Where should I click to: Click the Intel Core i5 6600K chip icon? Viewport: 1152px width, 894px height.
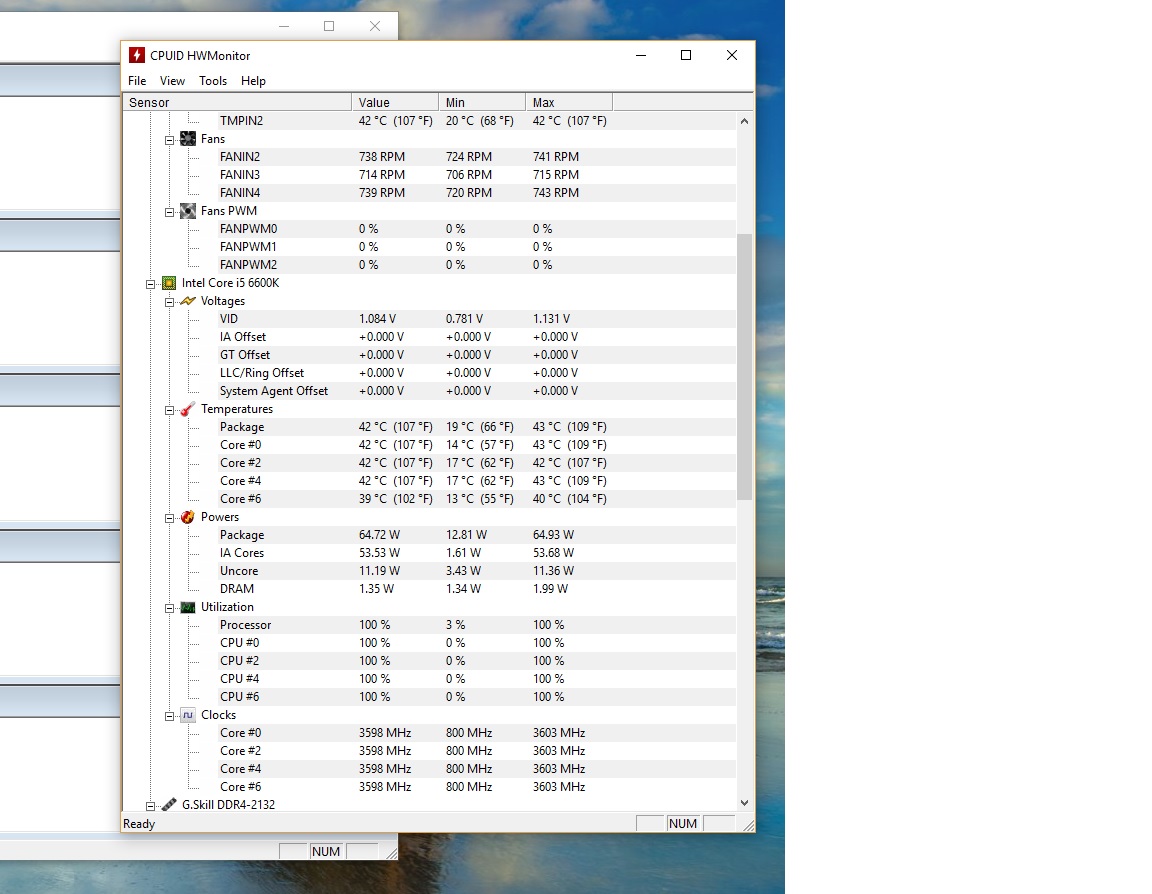click(x=169, y=283)
